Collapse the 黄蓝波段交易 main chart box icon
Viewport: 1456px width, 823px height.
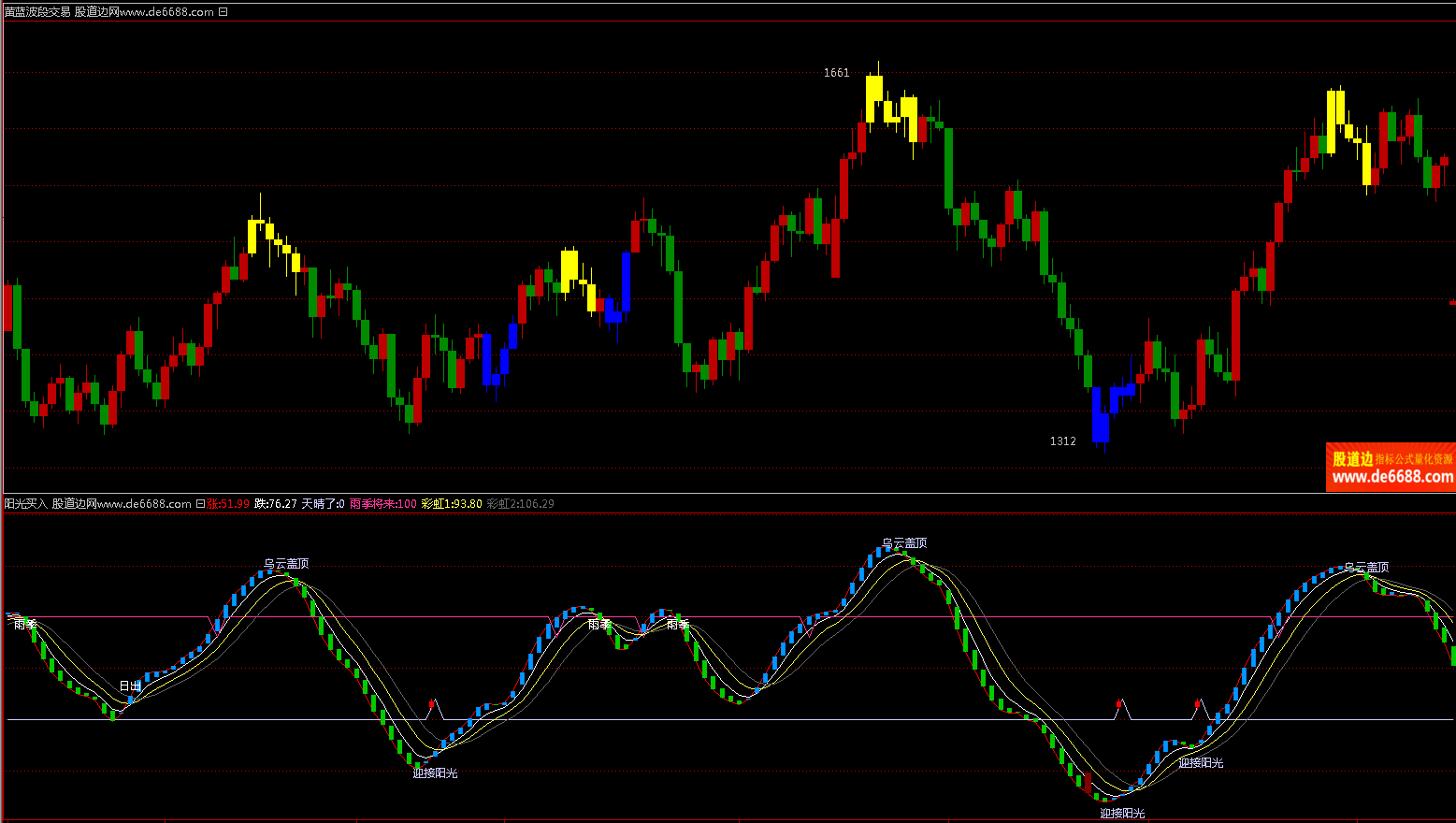223,12
